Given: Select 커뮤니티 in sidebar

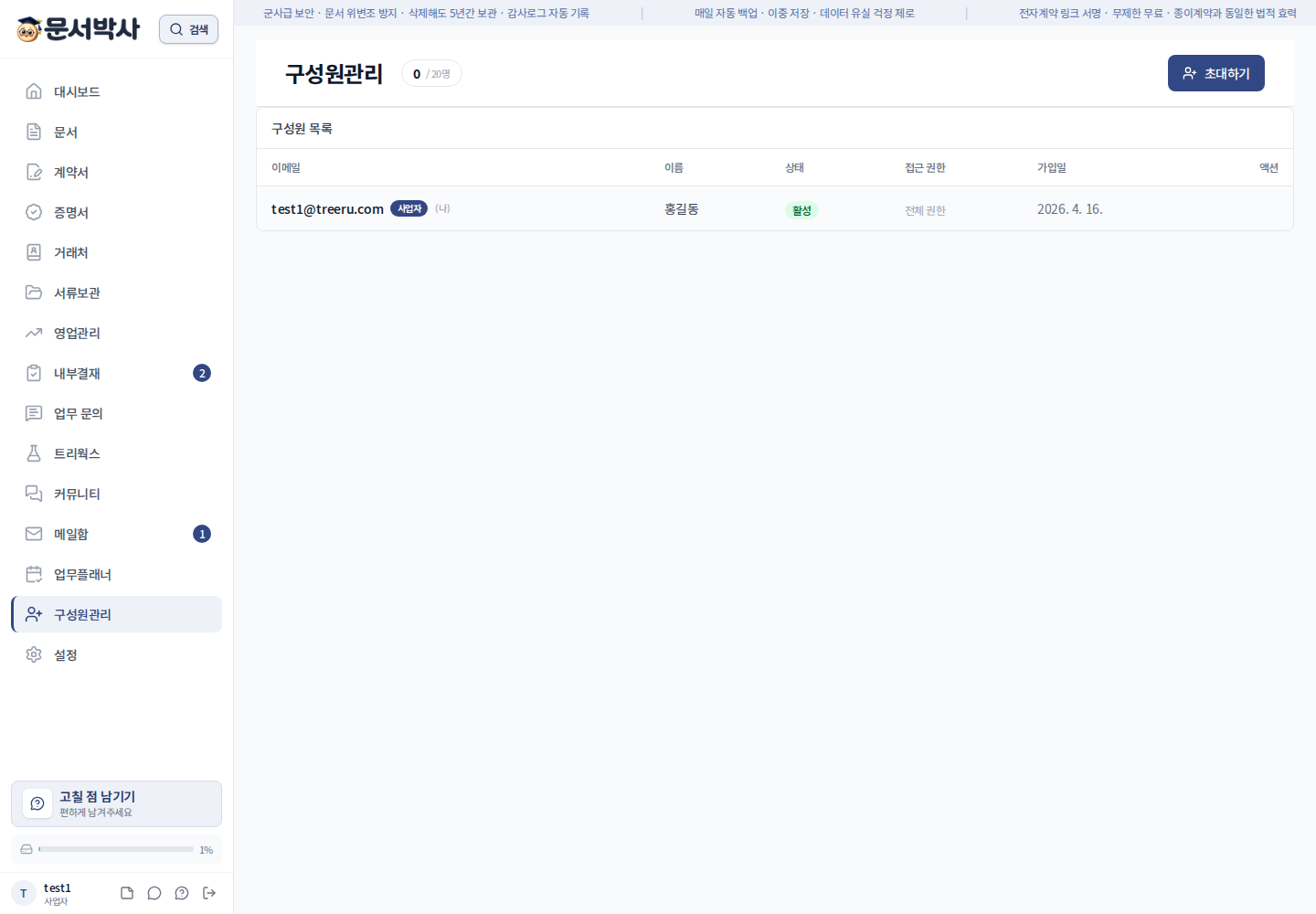Looking at the screenshot, I should [x=116, y=494].
